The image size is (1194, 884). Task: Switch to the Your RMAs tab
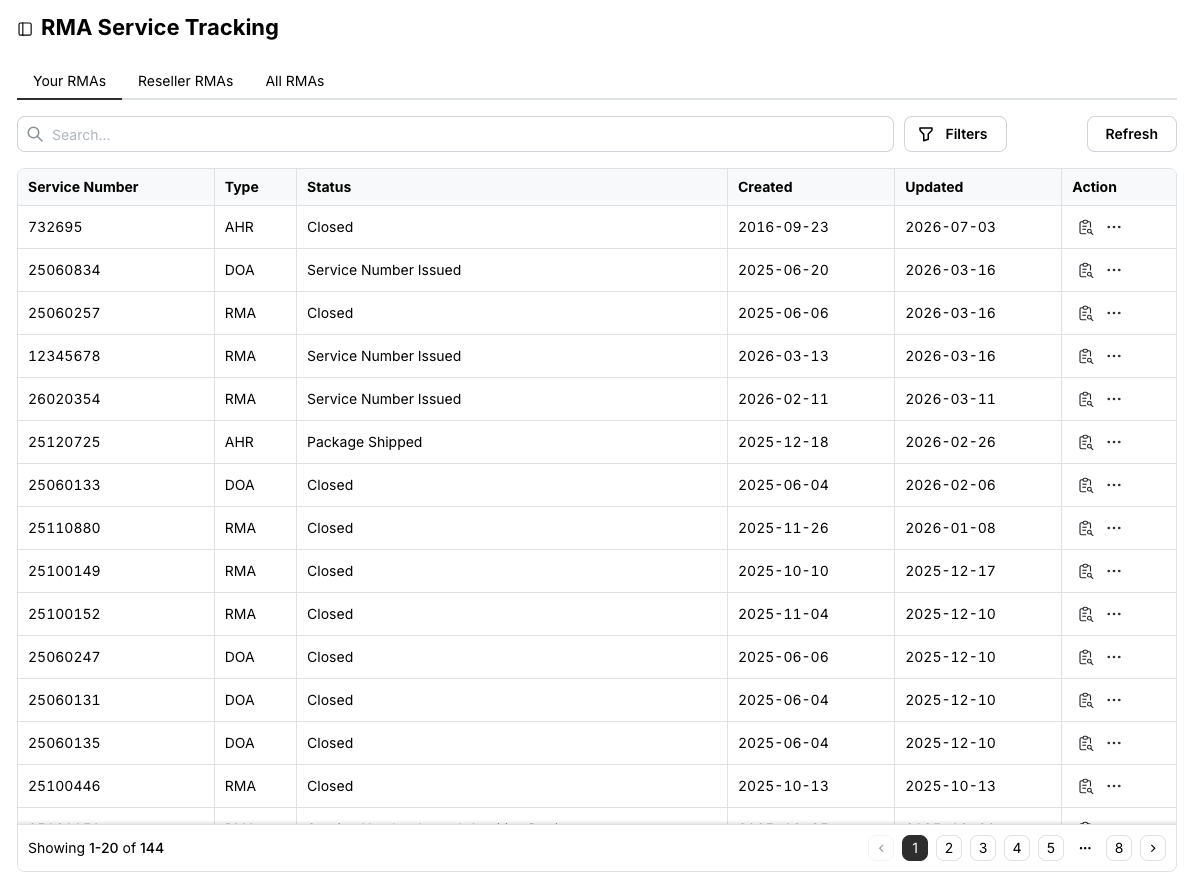[x=69, y=81]
